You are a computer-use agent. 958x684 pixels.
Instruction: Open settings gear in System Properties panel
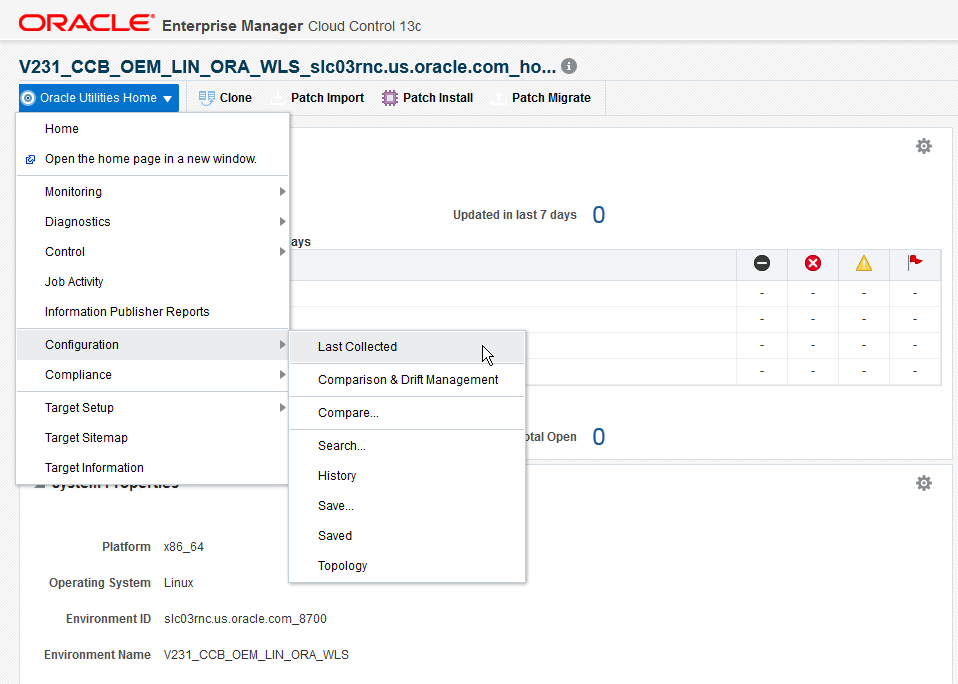pos(924,483)
